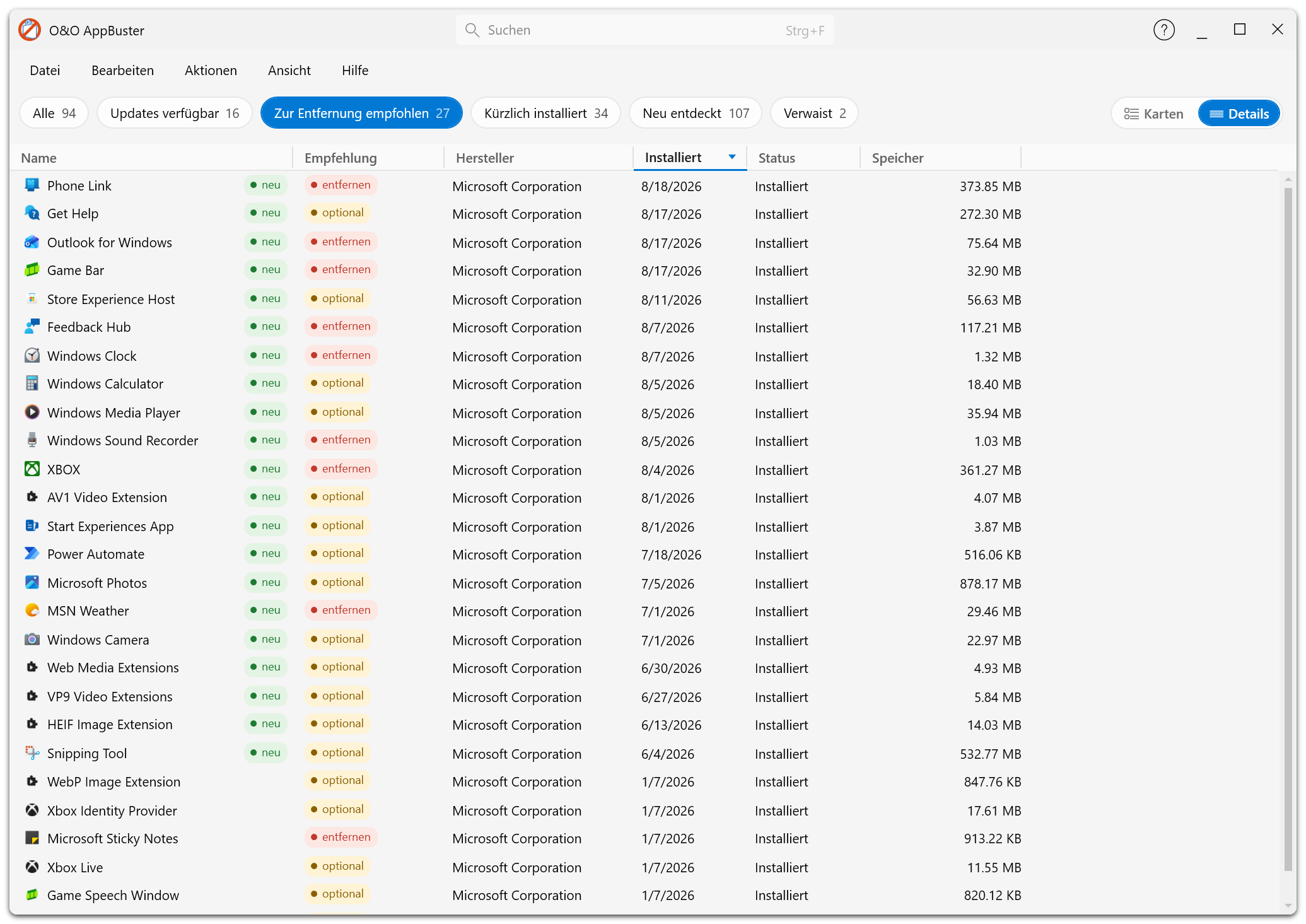The image size is (1306, 924).
Task: Select the AV1 Video Extension icon
Action: pos(32,496)
